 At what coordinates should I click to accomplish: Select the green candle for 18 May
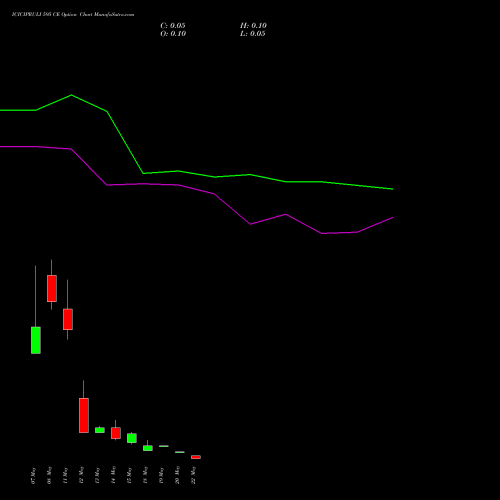(148, 448)
